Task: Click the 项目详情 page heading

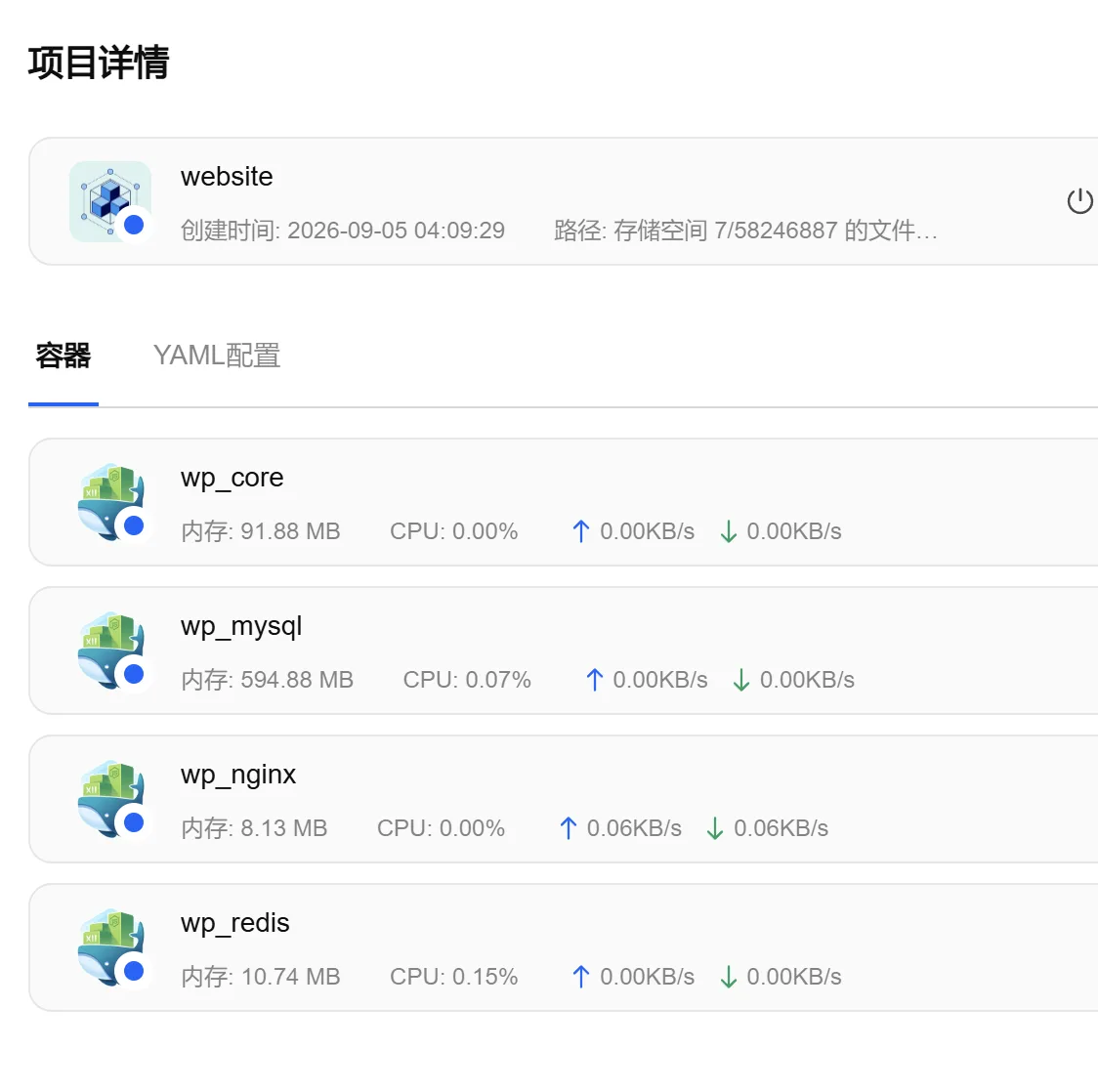Action: coord(99,63)
